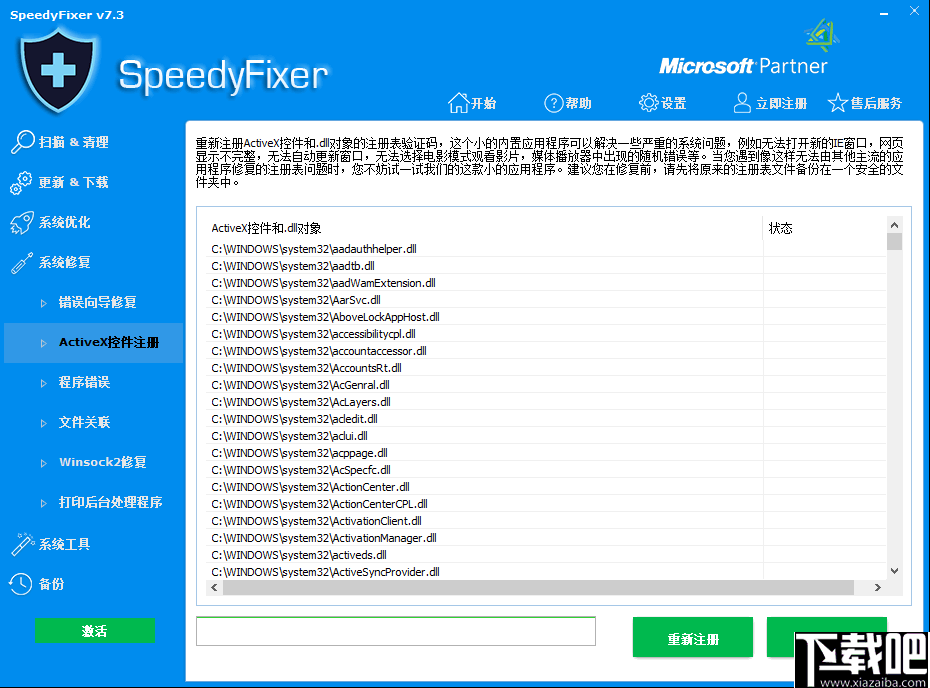Click the 立即注册 person icon

coord(740,102)
